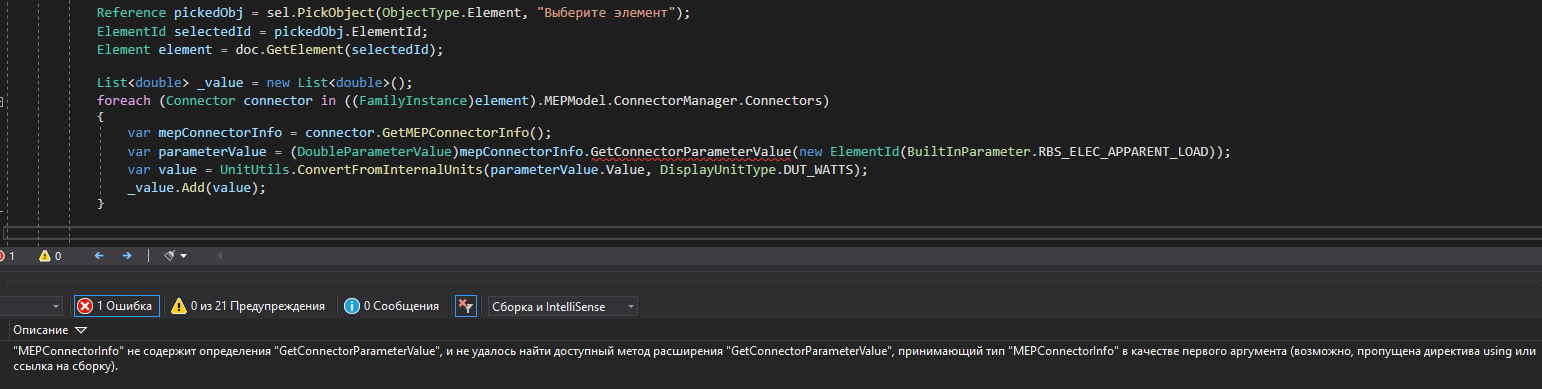Click ConnectorManager.Connectors in foreach line

coord(723,101)
